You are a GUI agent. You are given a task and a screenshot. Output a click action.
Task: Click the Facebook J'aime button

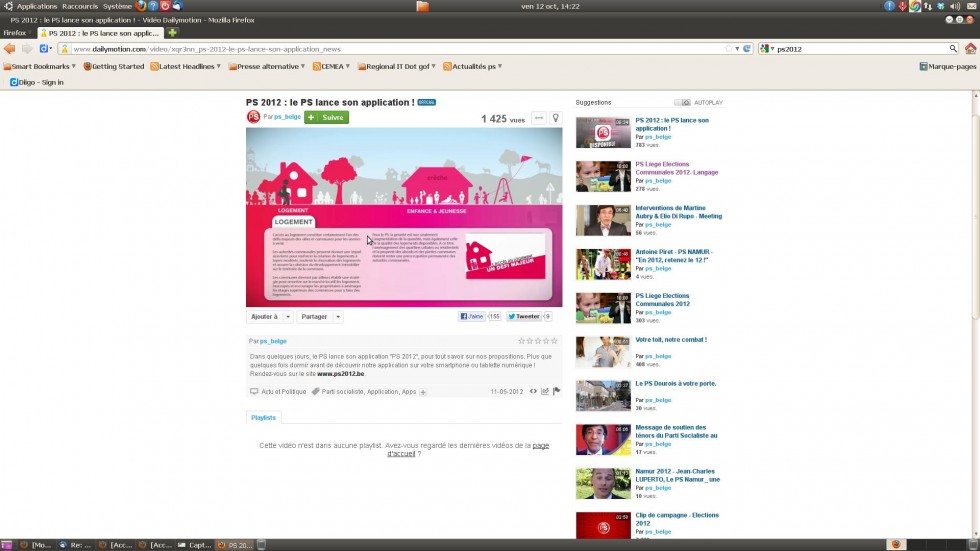point(472,317)
